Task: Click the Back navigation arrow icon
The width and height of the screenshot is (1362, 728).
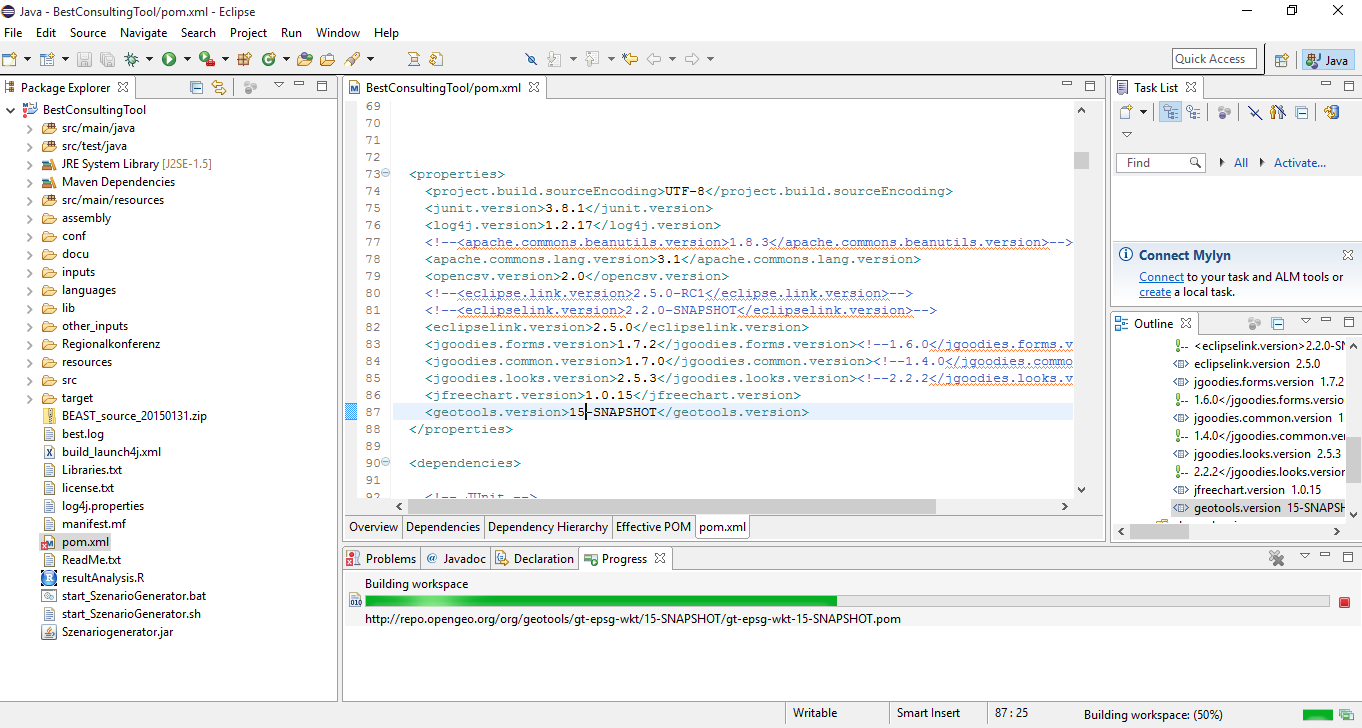Action: point(654,59)
